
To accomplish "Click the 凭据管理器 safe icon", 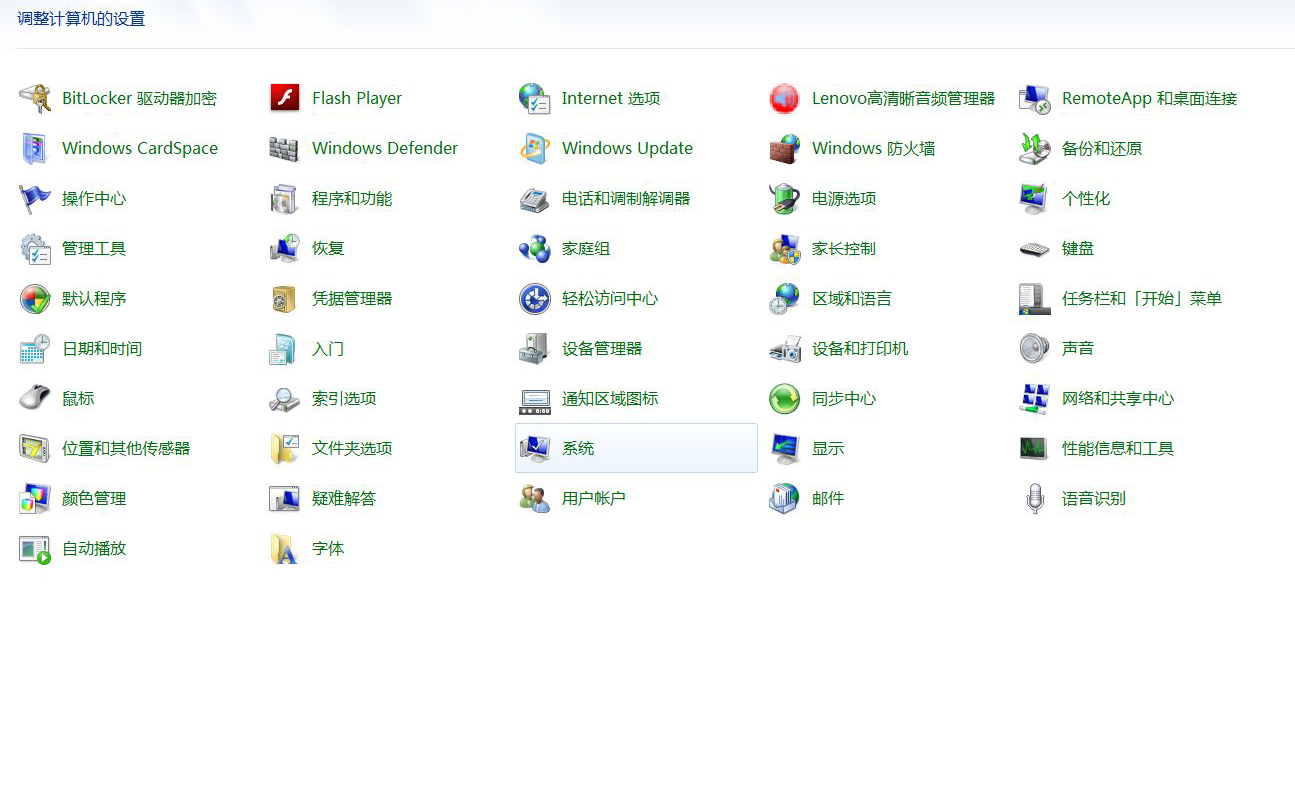I will (285, 298).
